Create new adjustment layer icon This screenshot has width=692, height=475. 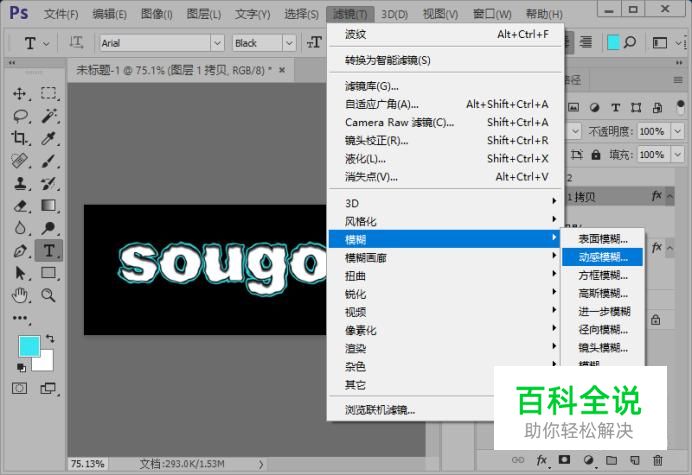point(588,460)
